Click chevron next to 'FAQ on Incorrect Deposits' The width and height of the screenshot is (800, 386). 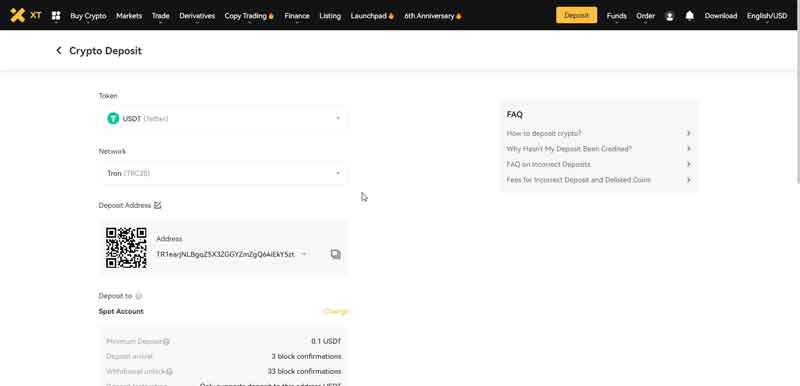(x=688, y=164)
